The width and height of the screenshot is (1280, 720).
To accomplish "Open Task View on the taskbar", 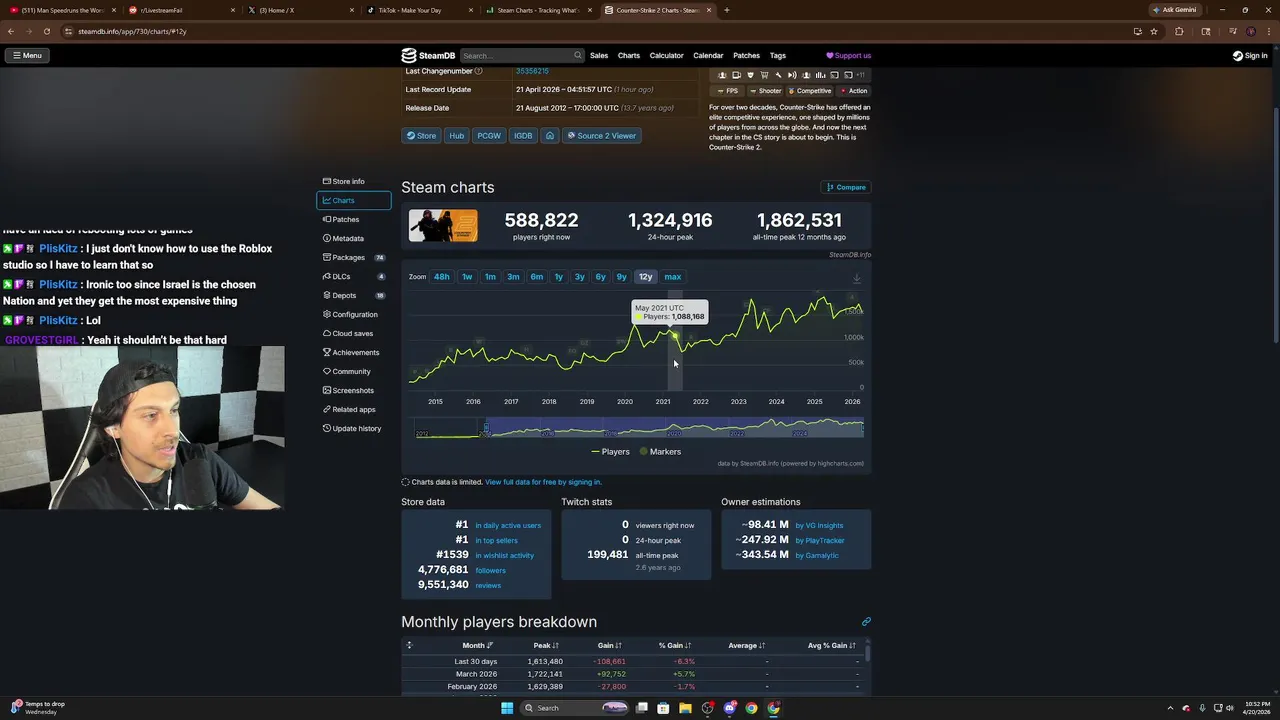I will [x=642, y=708].
